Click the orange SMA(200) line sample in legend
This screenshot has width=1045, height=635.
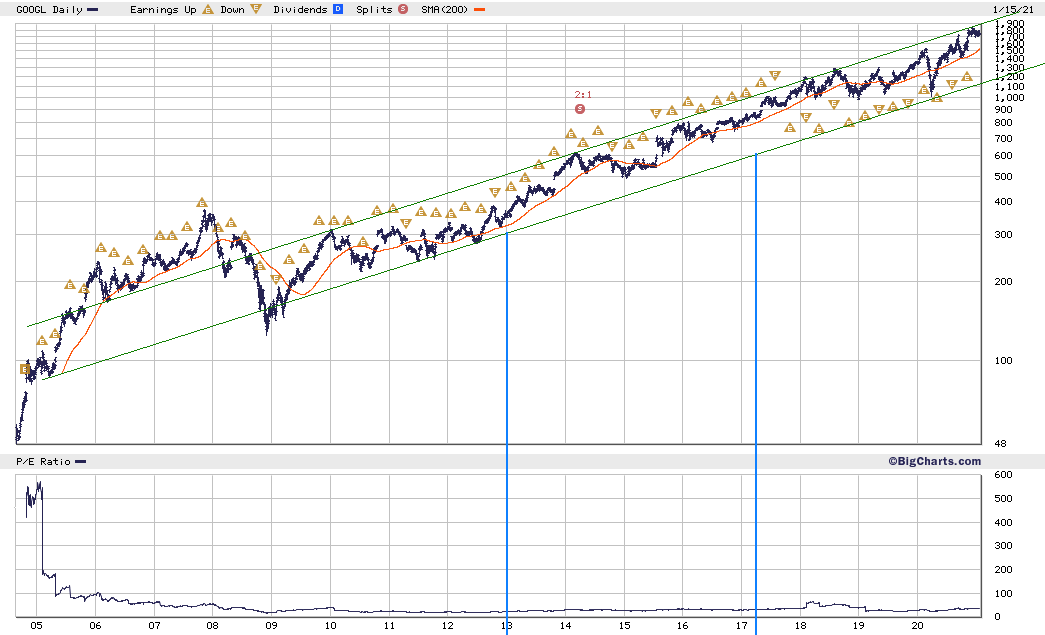479,10
